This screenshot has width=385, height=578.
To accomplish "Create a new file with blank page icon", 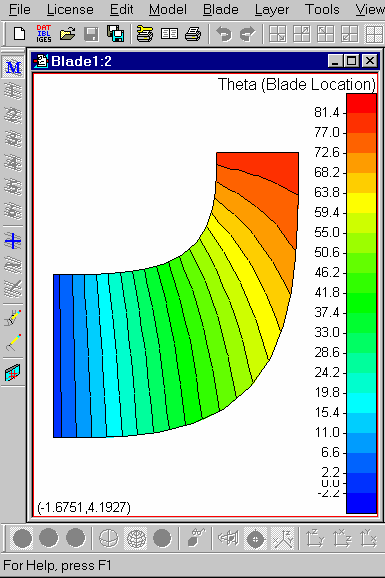I will click(x=20, y=34).
